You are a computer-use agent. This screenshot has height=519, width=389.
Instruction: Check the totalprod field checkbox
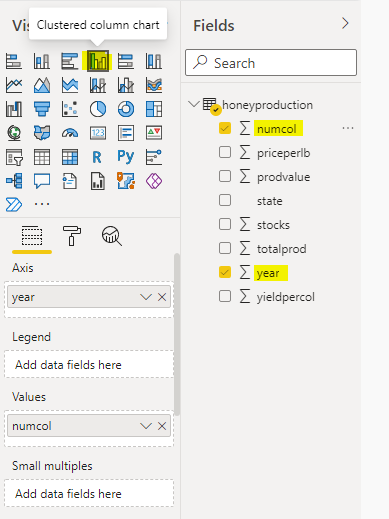tap(225, 248)
